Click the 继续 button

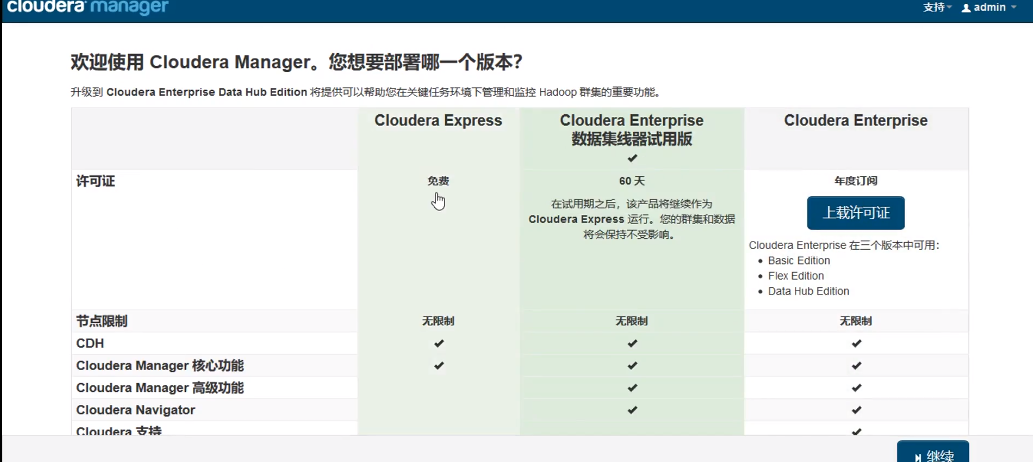coord(933,453)
